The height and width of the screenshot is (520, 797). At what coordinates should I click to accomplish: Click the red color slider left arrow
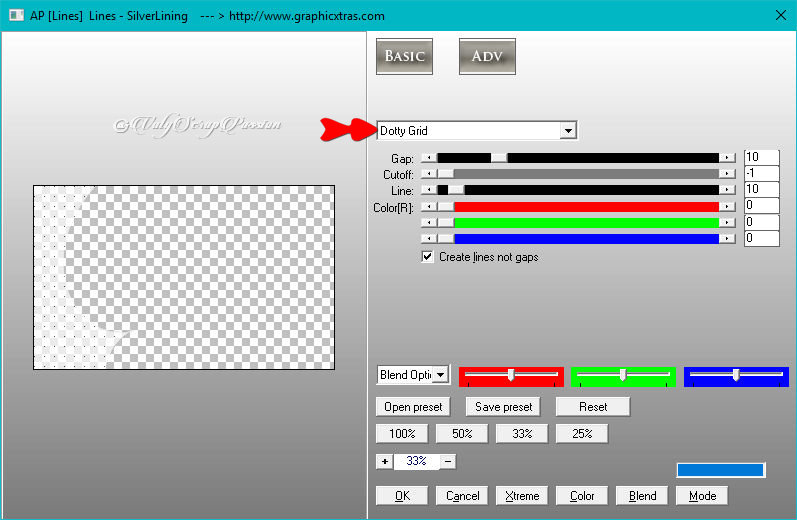428,207
